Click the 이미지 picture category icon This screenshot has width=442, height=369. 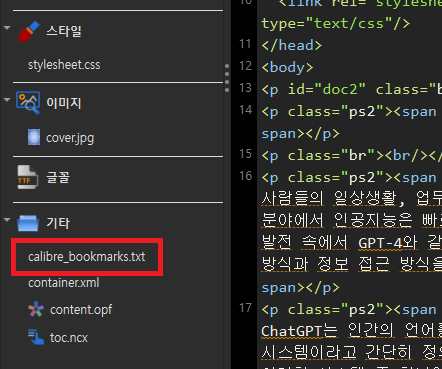point(28,103)
